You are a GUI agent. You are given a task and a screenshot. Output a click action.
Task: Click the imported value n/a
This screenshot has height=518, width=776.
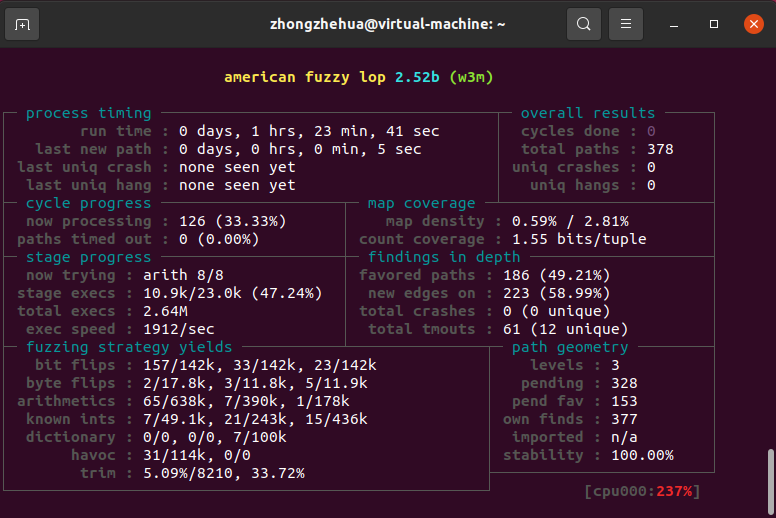[x=624, y=437]
